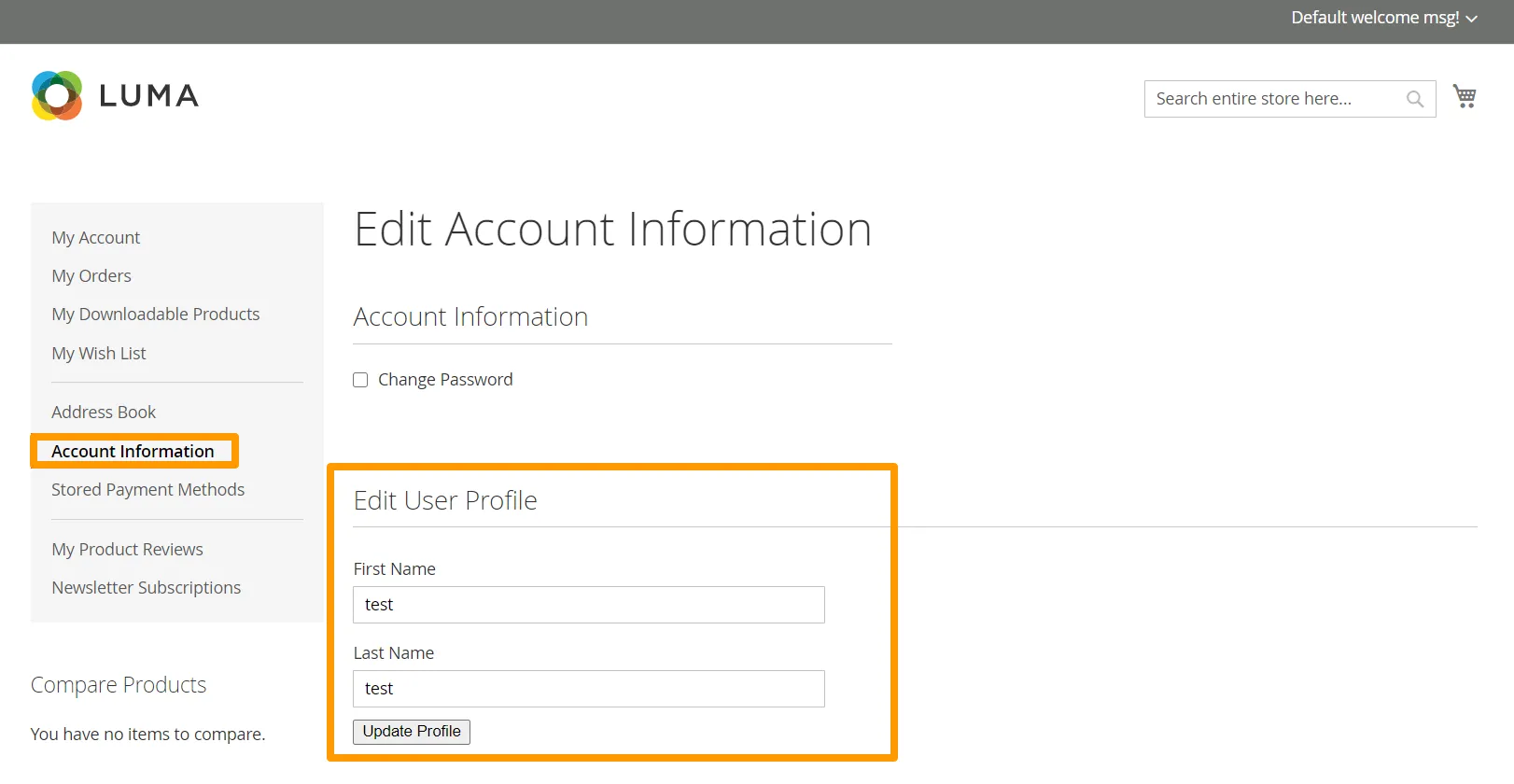Click the search magnifier icon

(1414, 99)
